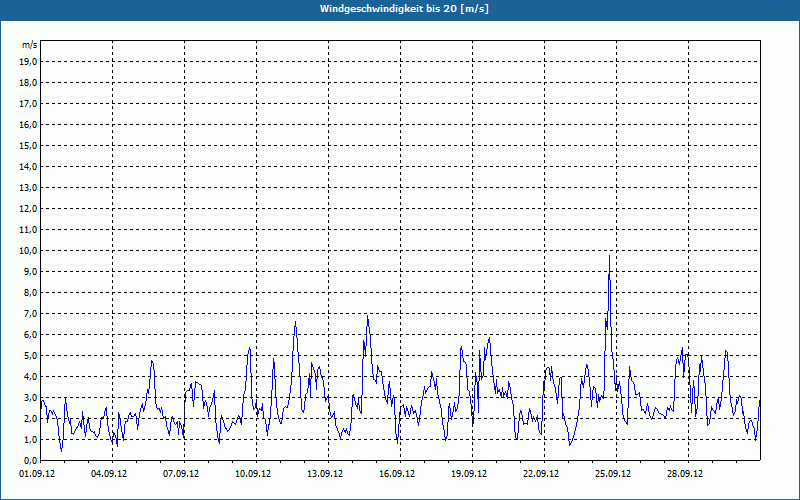
Task: Select the 4,0 y-axis label
Action: 30,377
